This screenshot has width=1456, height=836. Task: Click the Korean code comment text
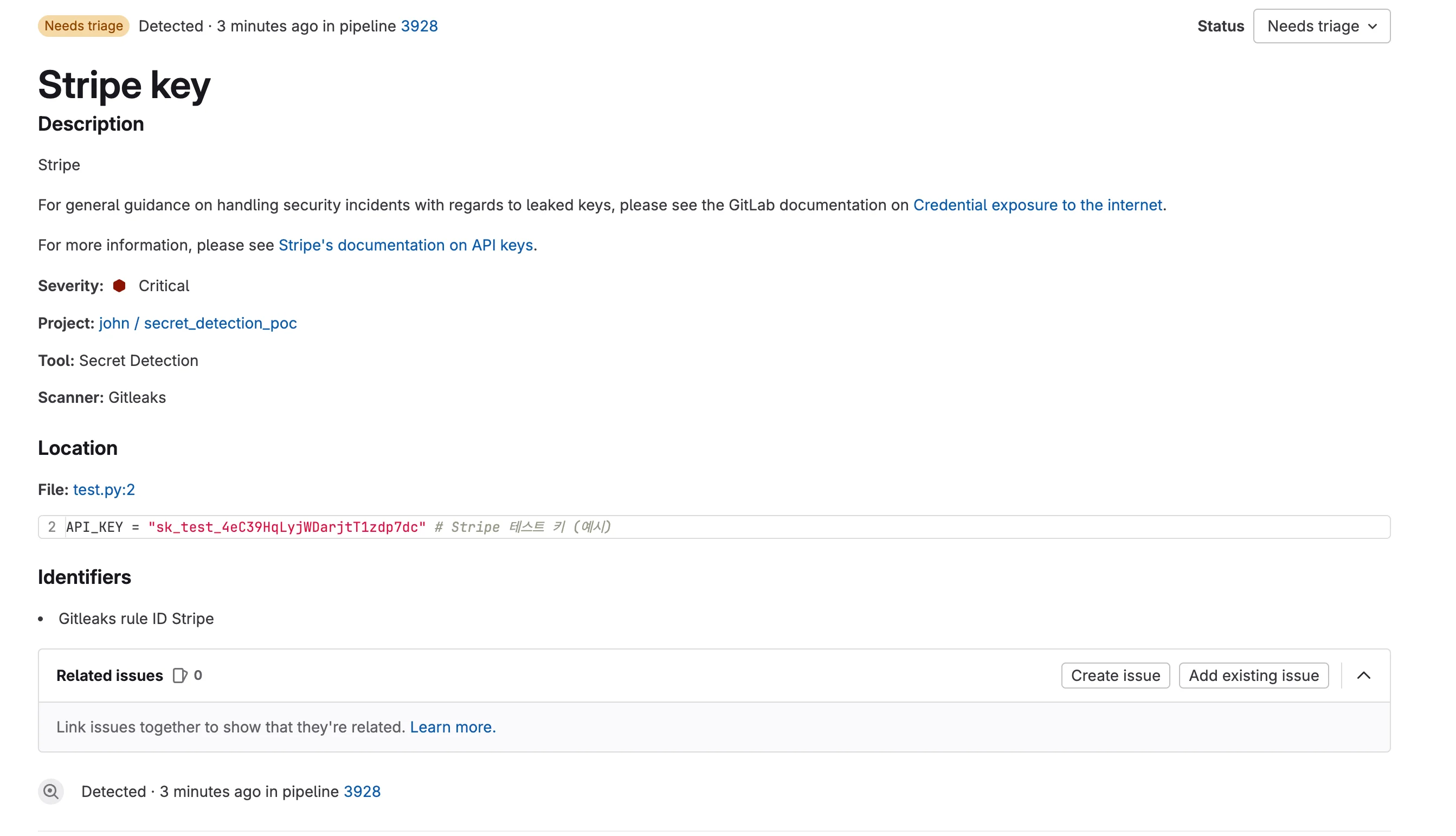523,527
